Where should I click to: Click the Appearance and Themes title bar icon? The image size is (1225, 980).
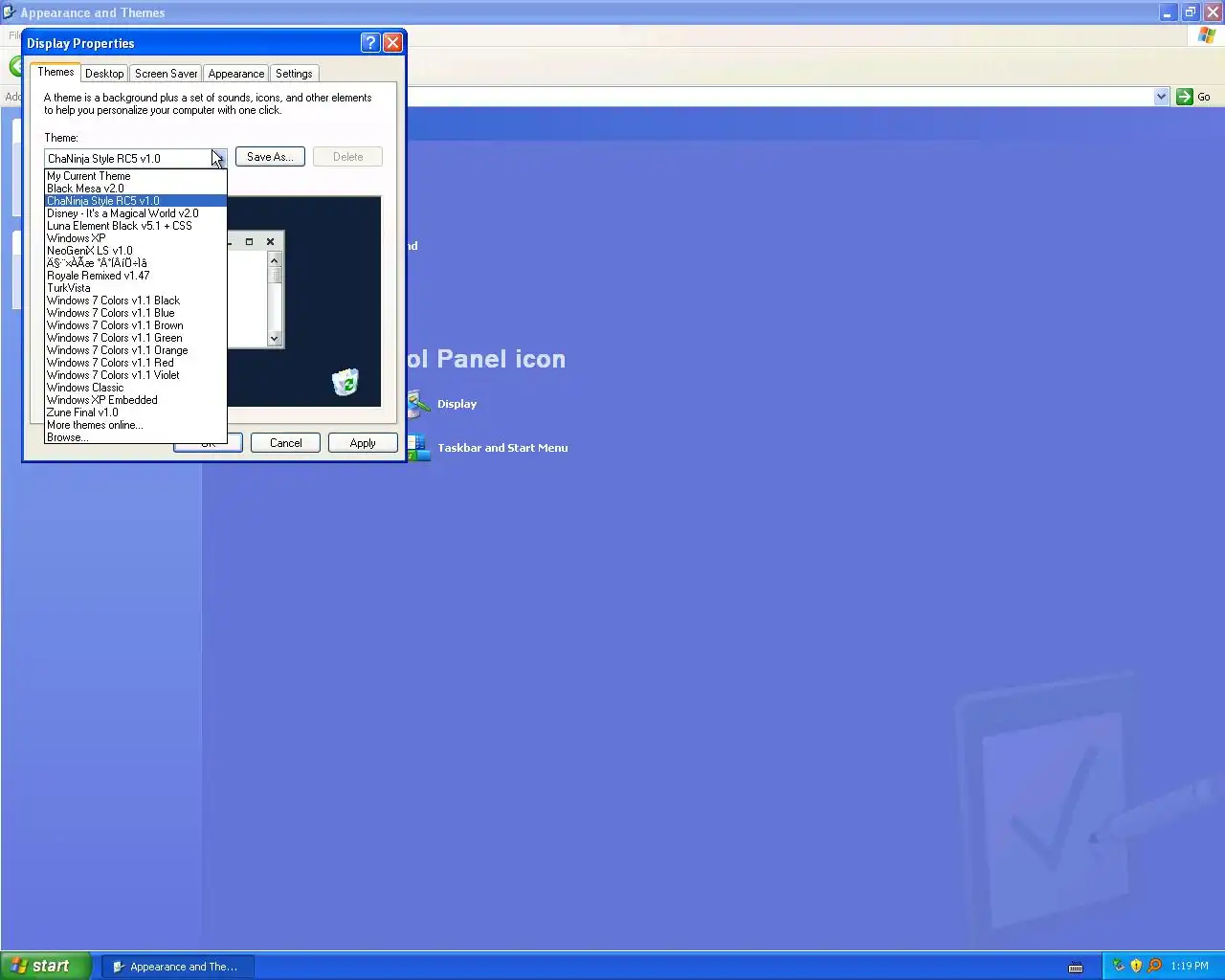(10, 12)
